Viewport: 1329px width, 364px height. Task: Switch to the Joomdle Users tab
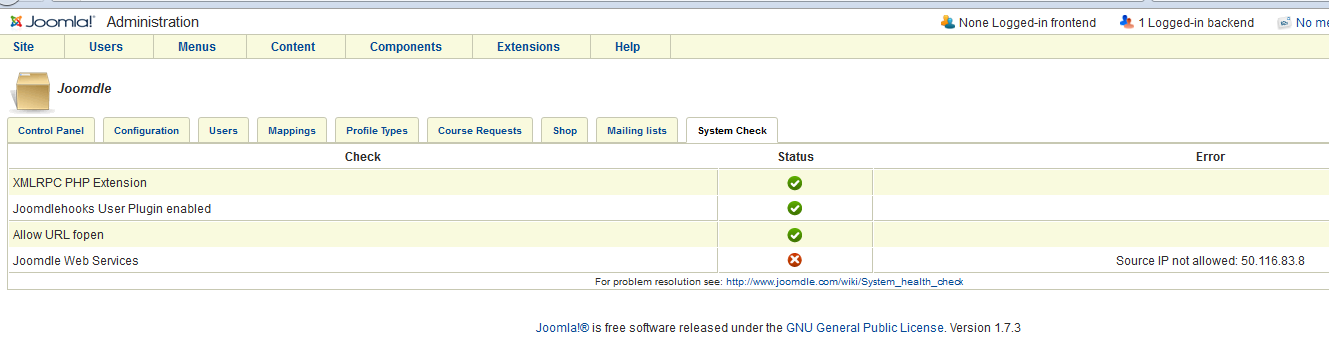[x=223, y=131]
